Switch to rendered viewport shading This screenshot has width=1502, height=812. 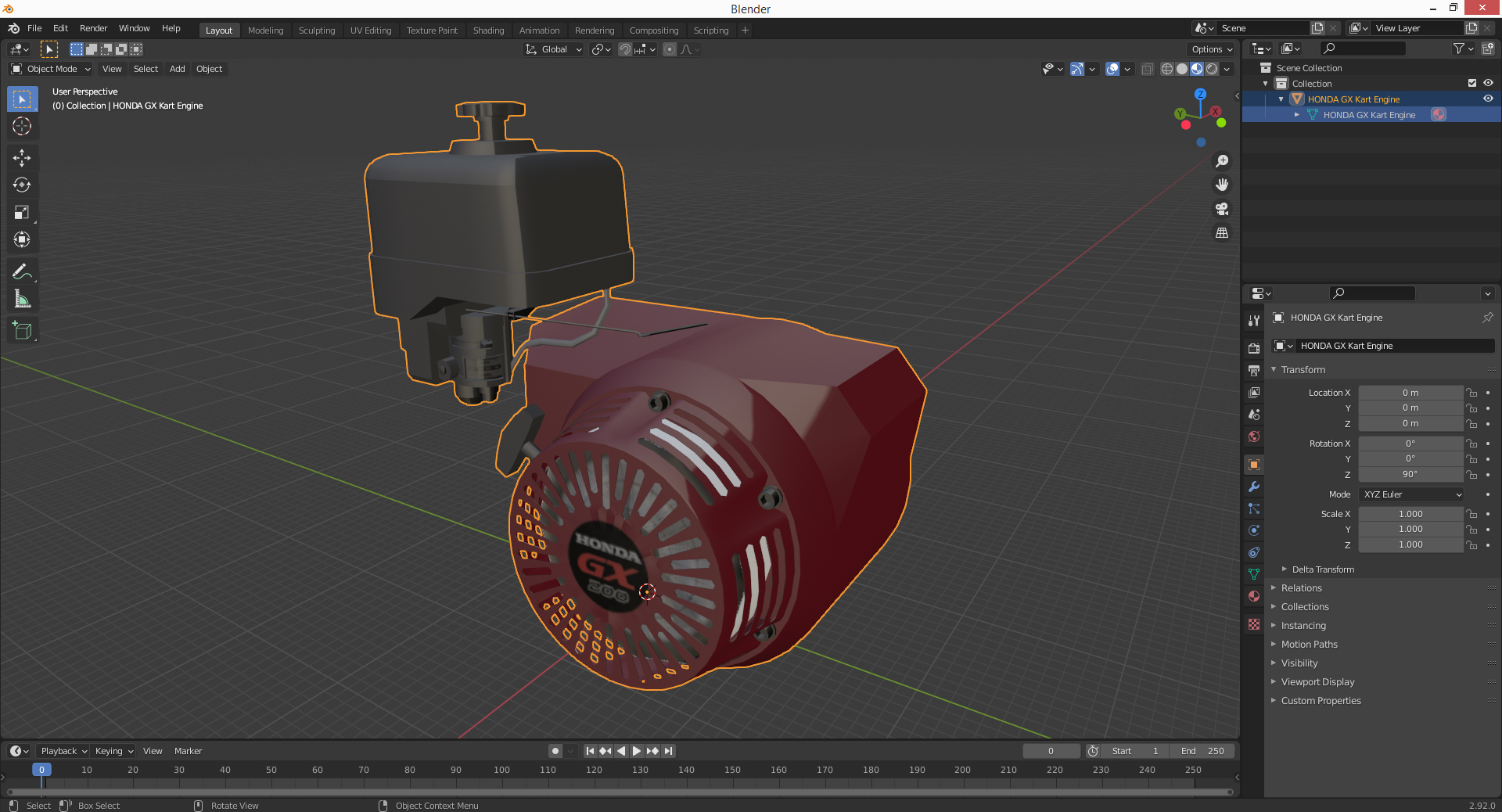click(1212, 69)
